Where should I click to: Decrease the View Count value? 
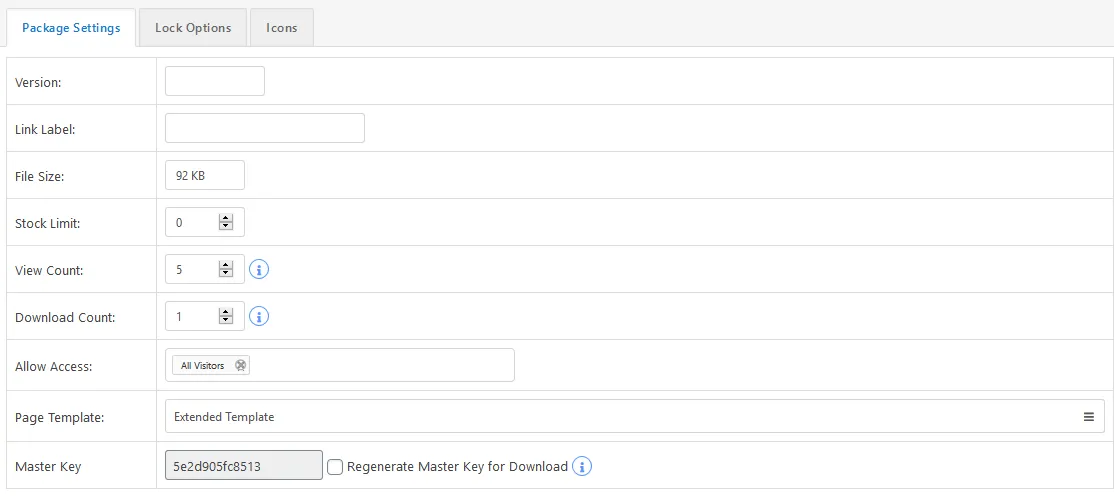(x=226, y=274)
